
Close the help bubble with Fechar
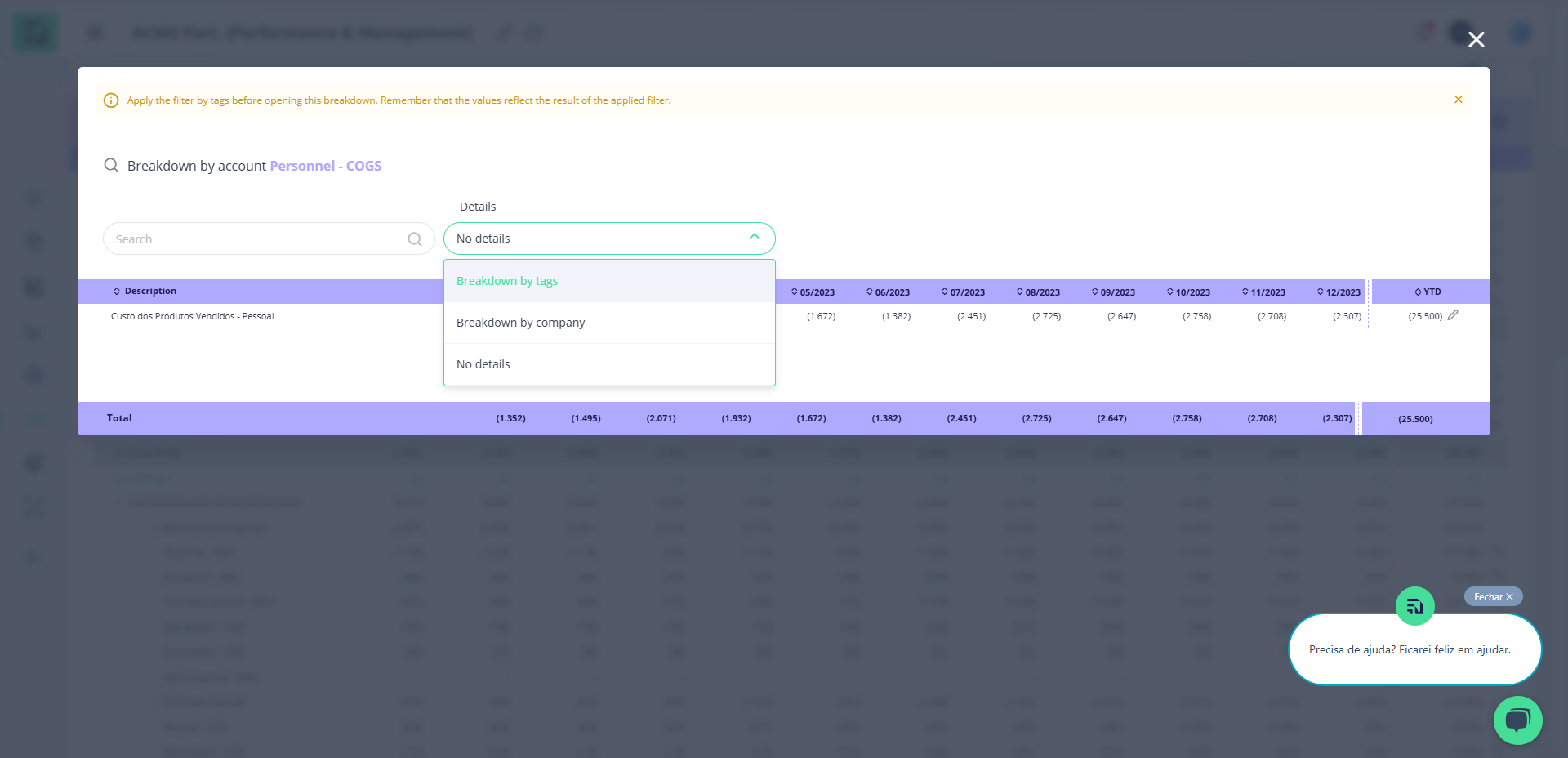pyautogui.click(x=1493, y=596)
